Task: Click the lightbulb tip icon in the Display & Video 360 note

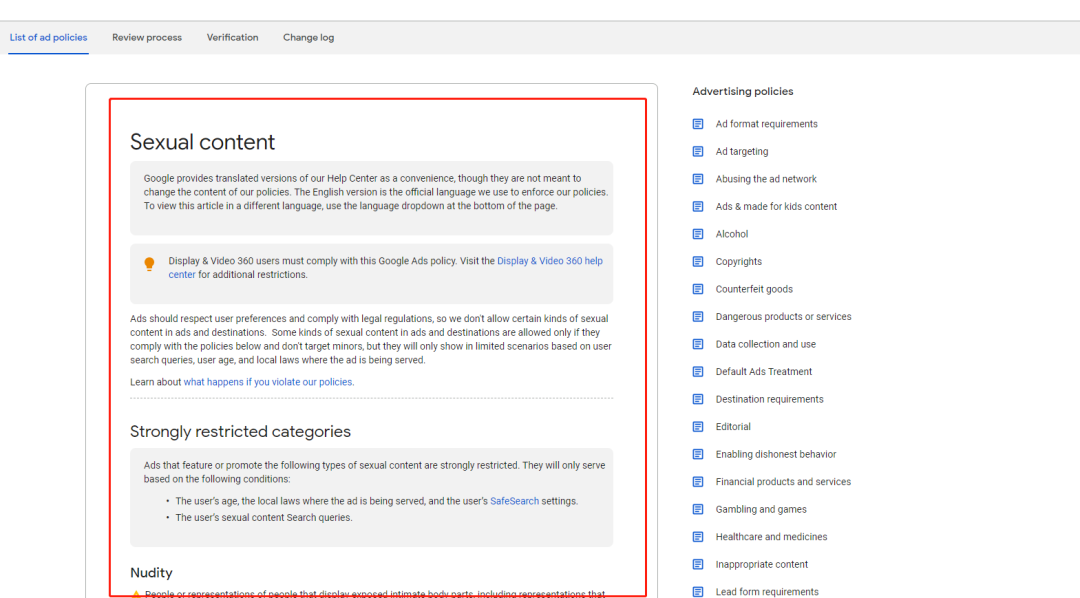Action: (149, 264)
